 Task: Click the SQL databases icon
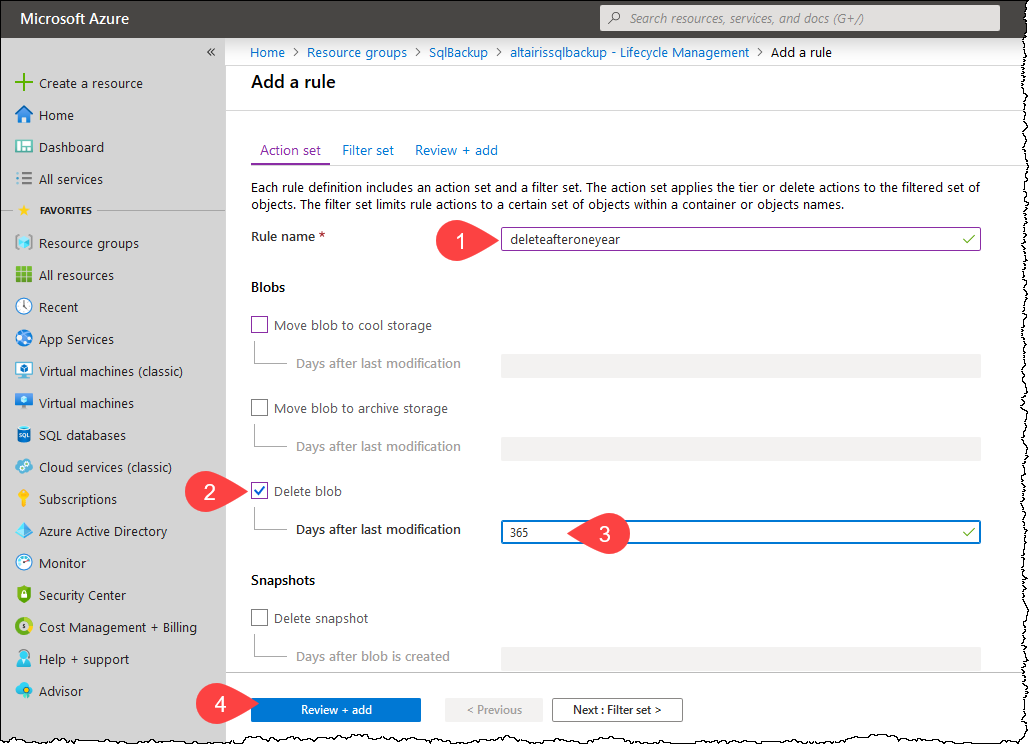click(24, 434)
